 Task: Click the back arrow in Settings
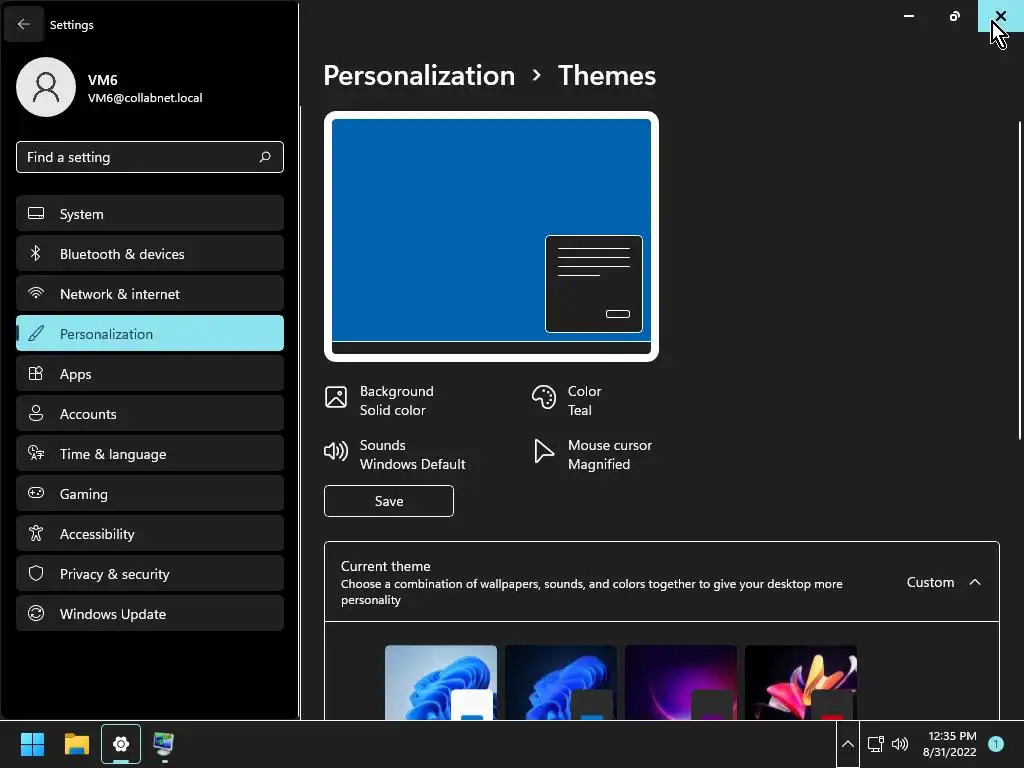click(24, 24)
